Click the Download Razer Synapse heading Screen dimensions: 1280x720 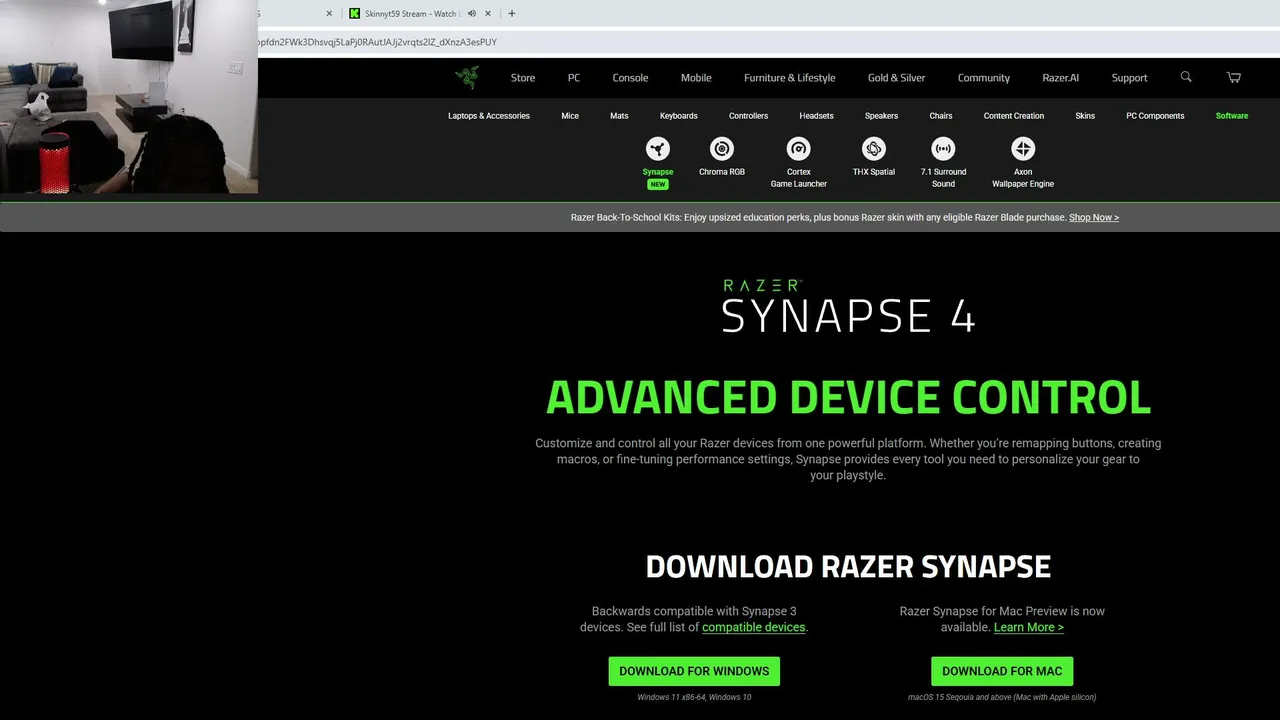(x=848, y=567)
